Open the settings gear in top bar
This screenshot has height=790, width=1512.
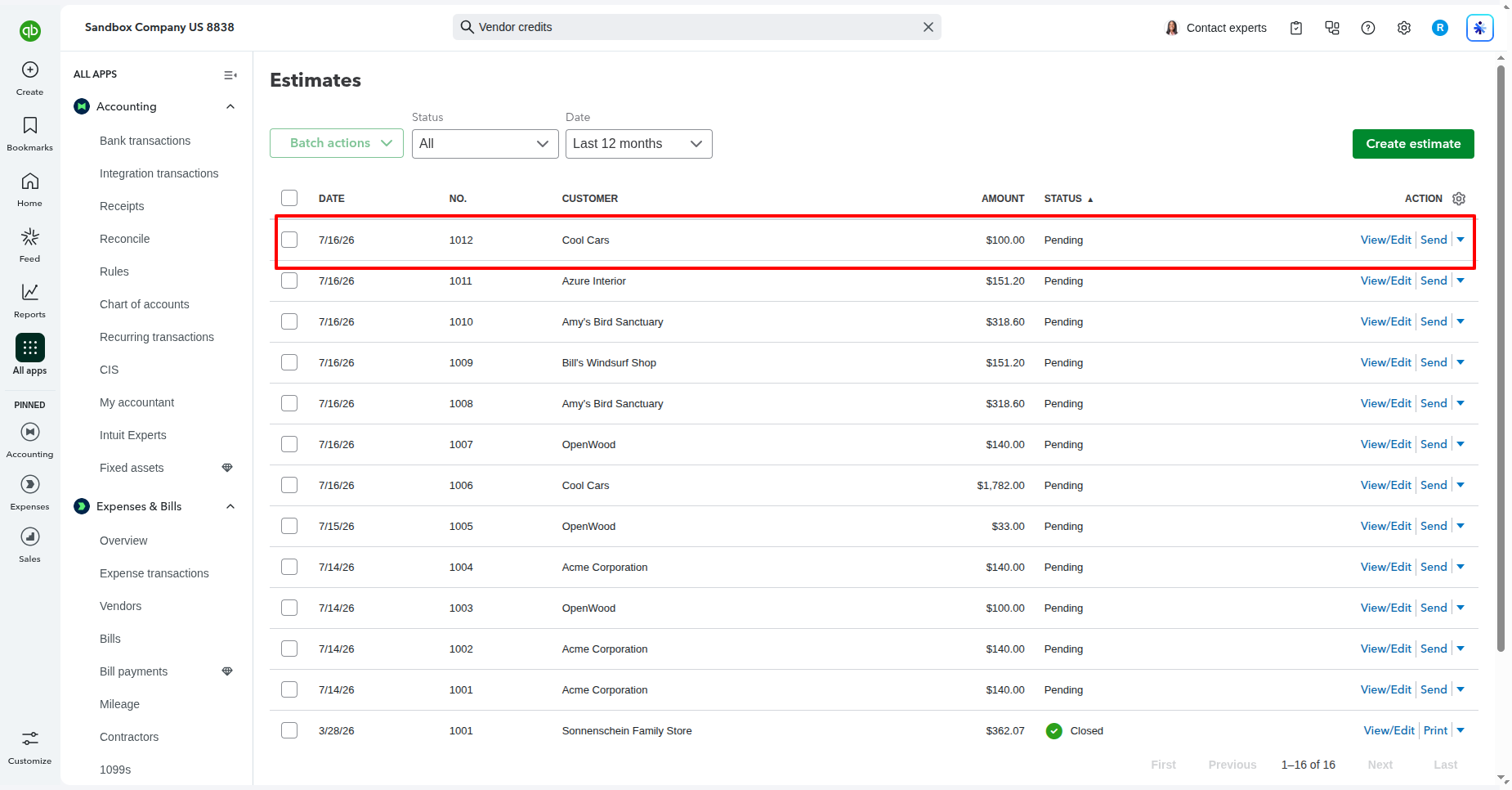(1404, 28)
